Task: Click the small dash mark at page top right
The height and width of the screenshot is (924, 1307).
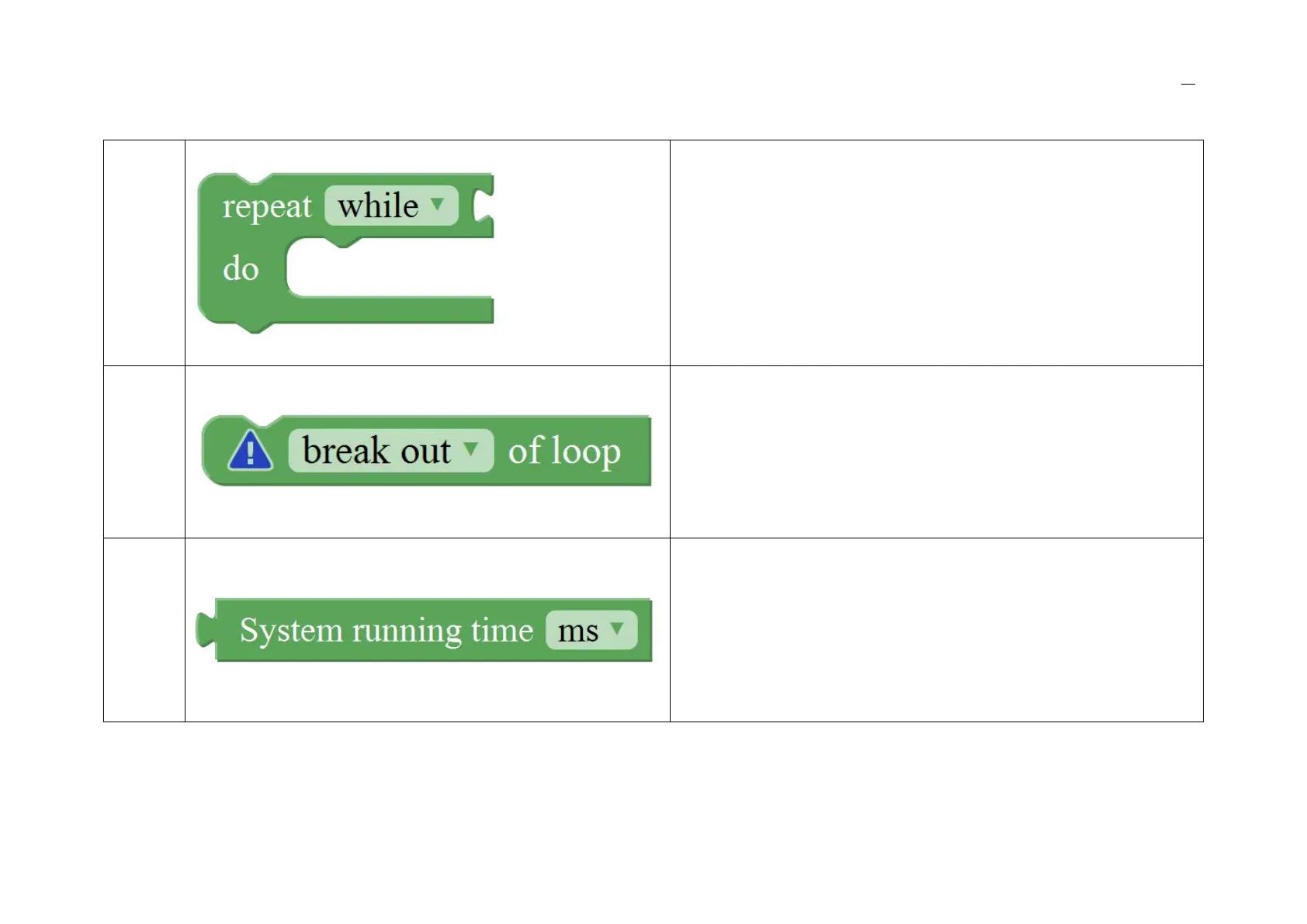Action: 1187,84
